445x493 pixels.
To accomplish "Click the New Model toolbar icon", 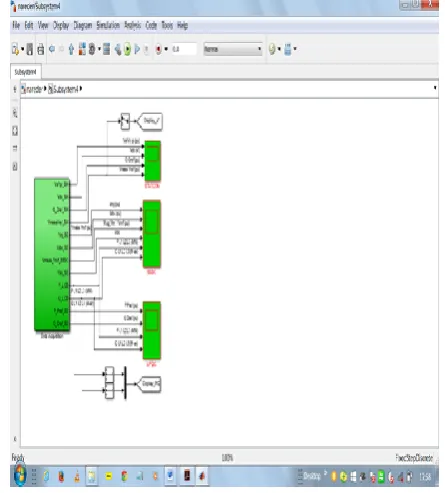I will click(x=15, y=49).
